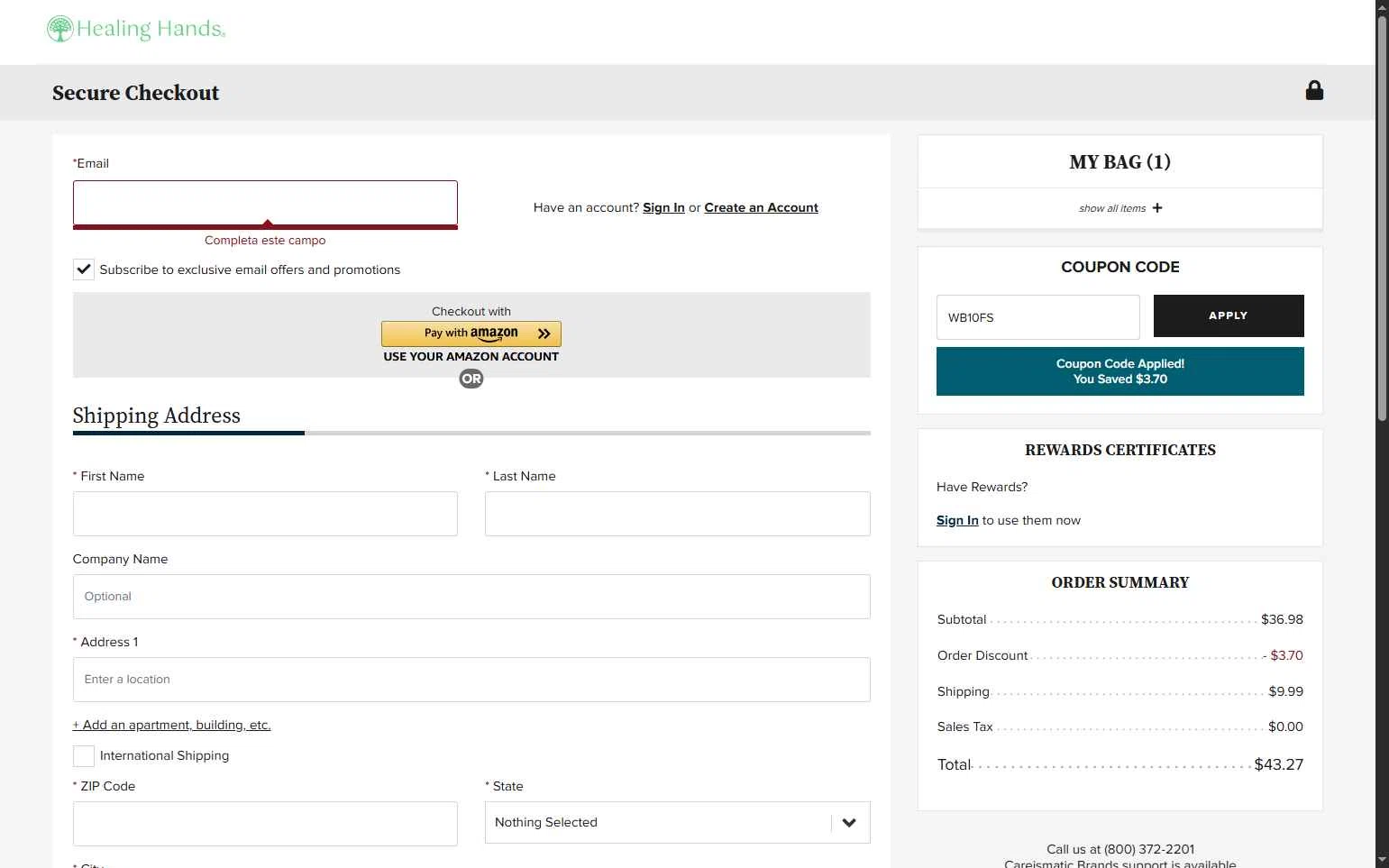Click the Shipping cost $9.99
This screenshot has width=1389, height=868.
(x=1286, y=691)
